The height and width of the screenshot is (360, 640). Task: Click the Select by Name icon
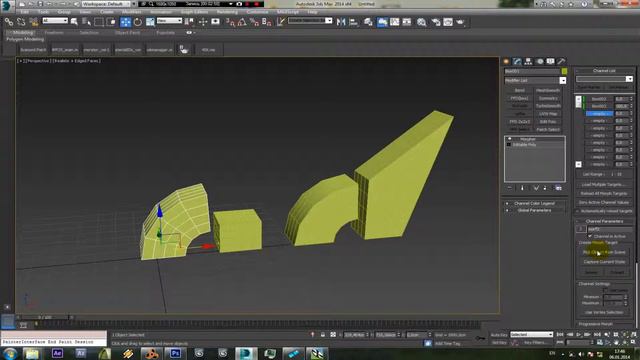tap(86, 22)
